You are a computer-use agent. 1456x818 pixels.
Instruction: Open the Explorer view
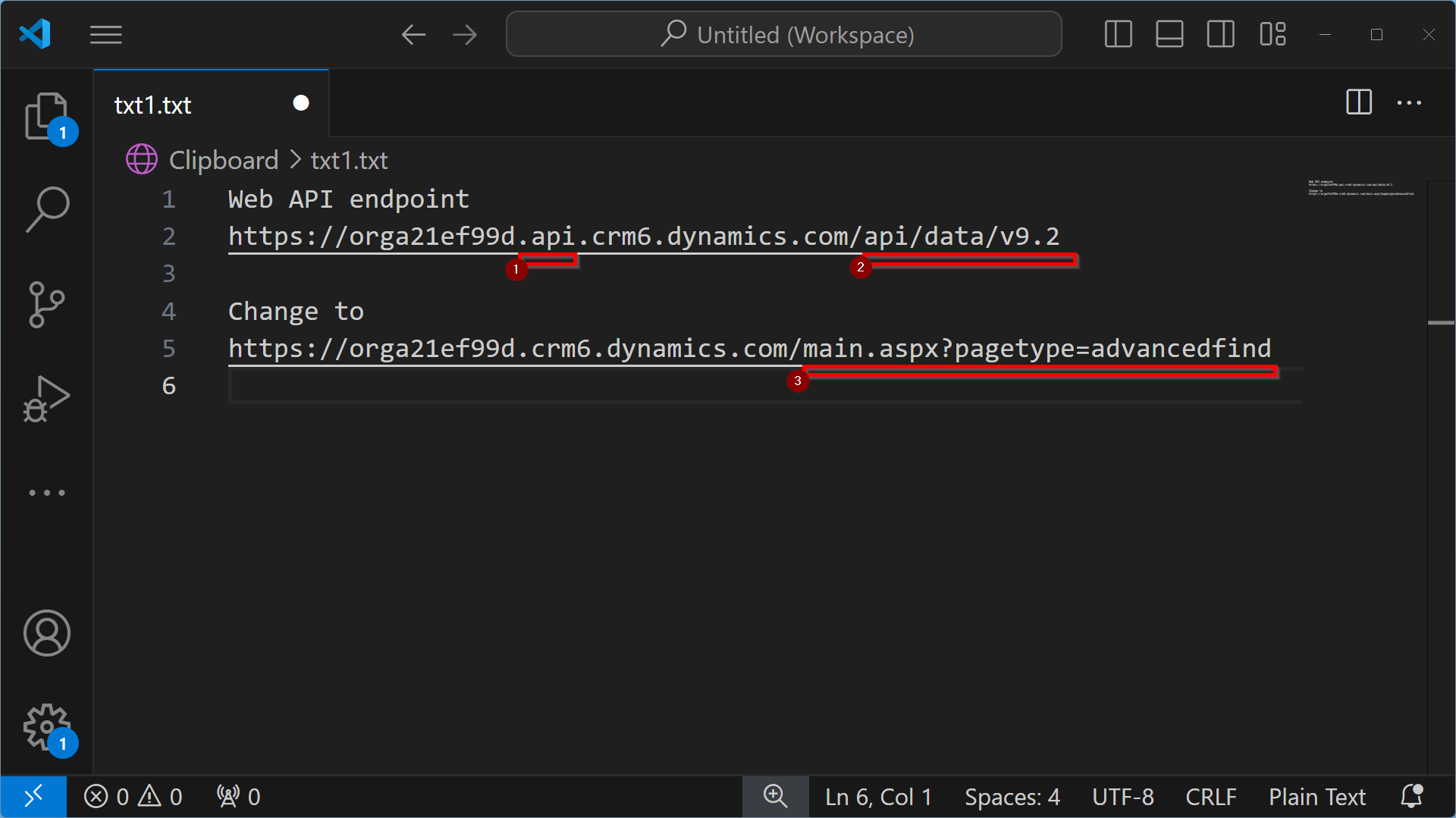tap(47, 117)
